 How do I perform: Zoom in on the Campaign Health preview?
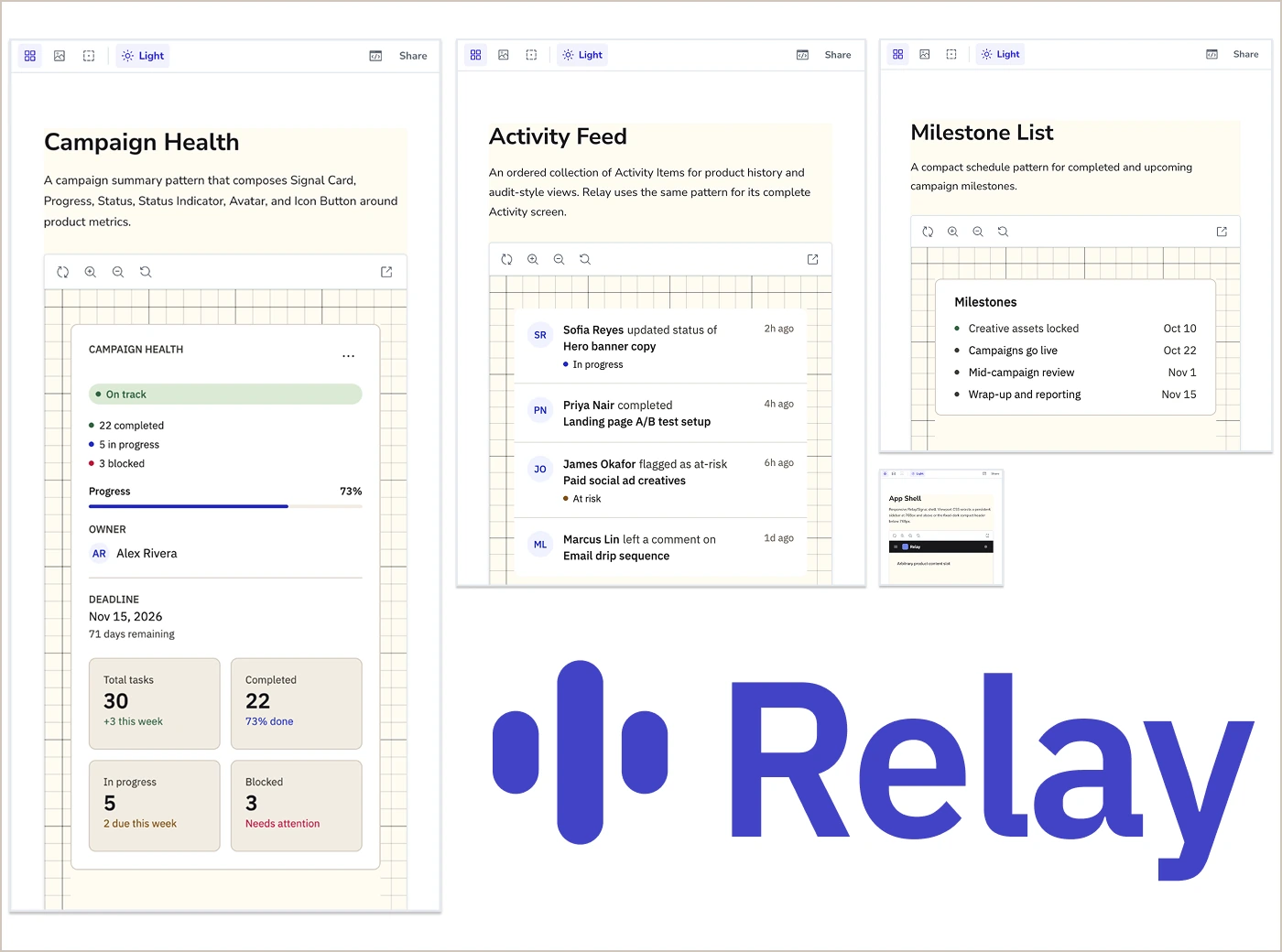point(91,272)
